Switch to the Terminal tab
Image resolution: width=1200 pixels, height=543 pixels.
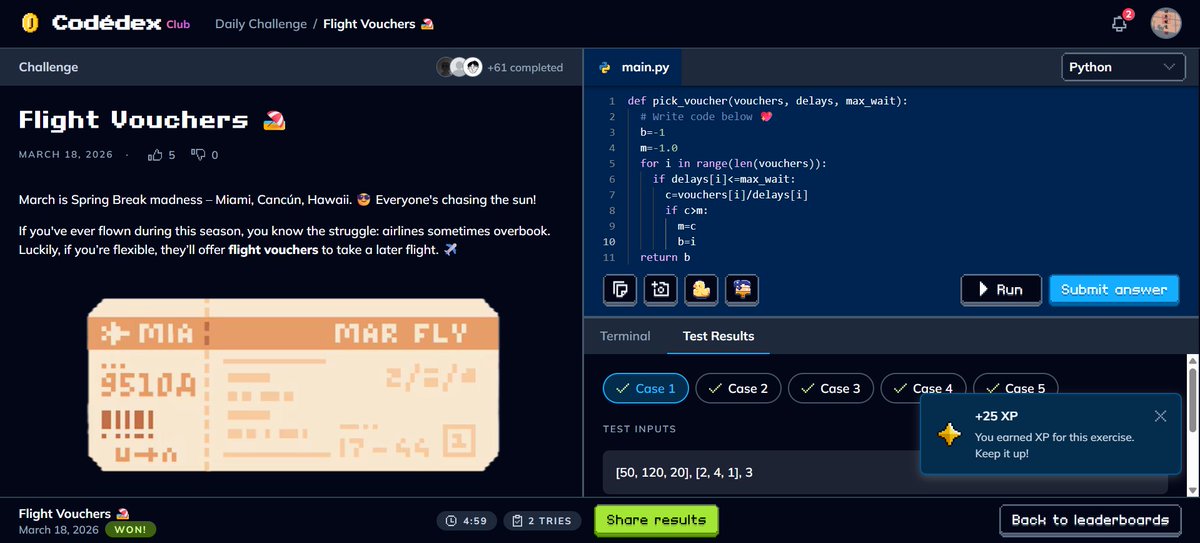pyautogui.click(x=625, y=336)
